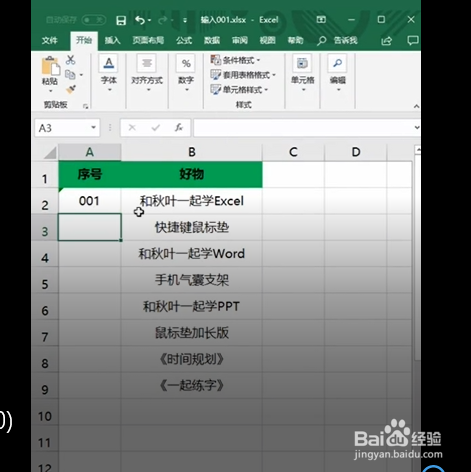Click the Select All corner triangle
Image resolution: width=471 pixels, height=472 pixels.
point(50,153)
